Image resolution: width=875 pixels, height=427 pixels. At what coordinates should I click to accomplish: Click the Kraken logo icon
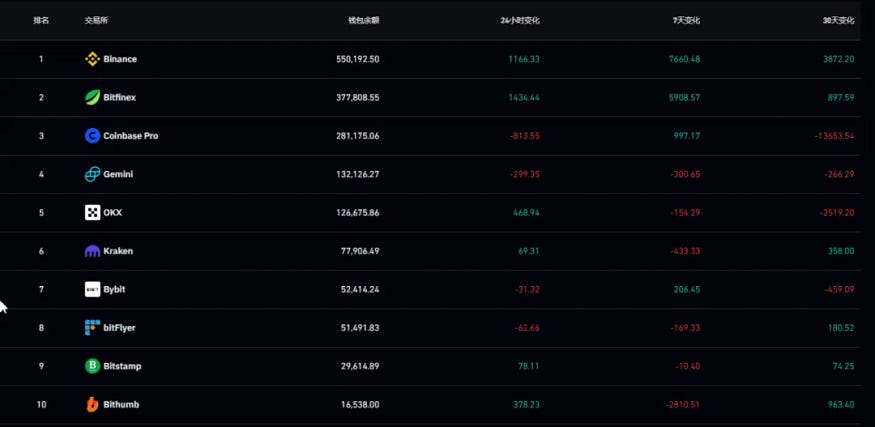93,251
